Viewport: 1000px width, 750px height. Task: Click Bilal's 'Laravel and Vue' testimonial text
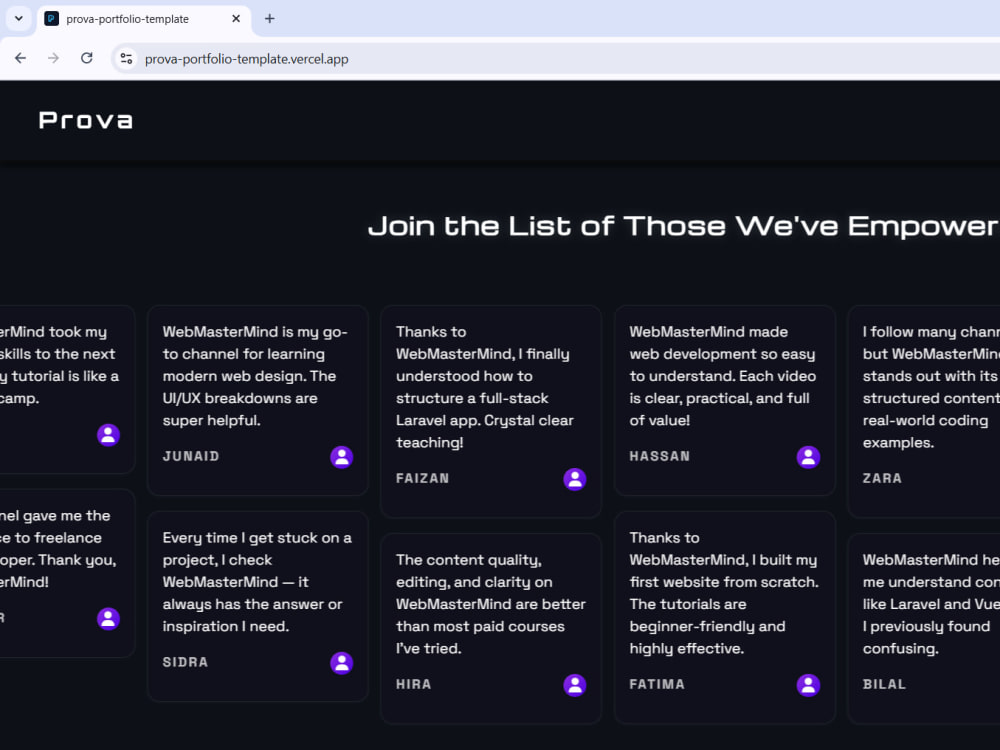[x=931, y=604]
